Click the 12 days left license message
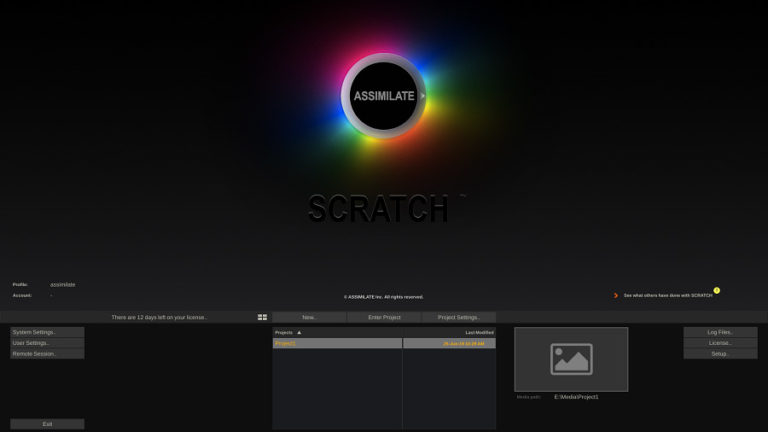Screen dimensions: 768x432 (x=159, y=317)
